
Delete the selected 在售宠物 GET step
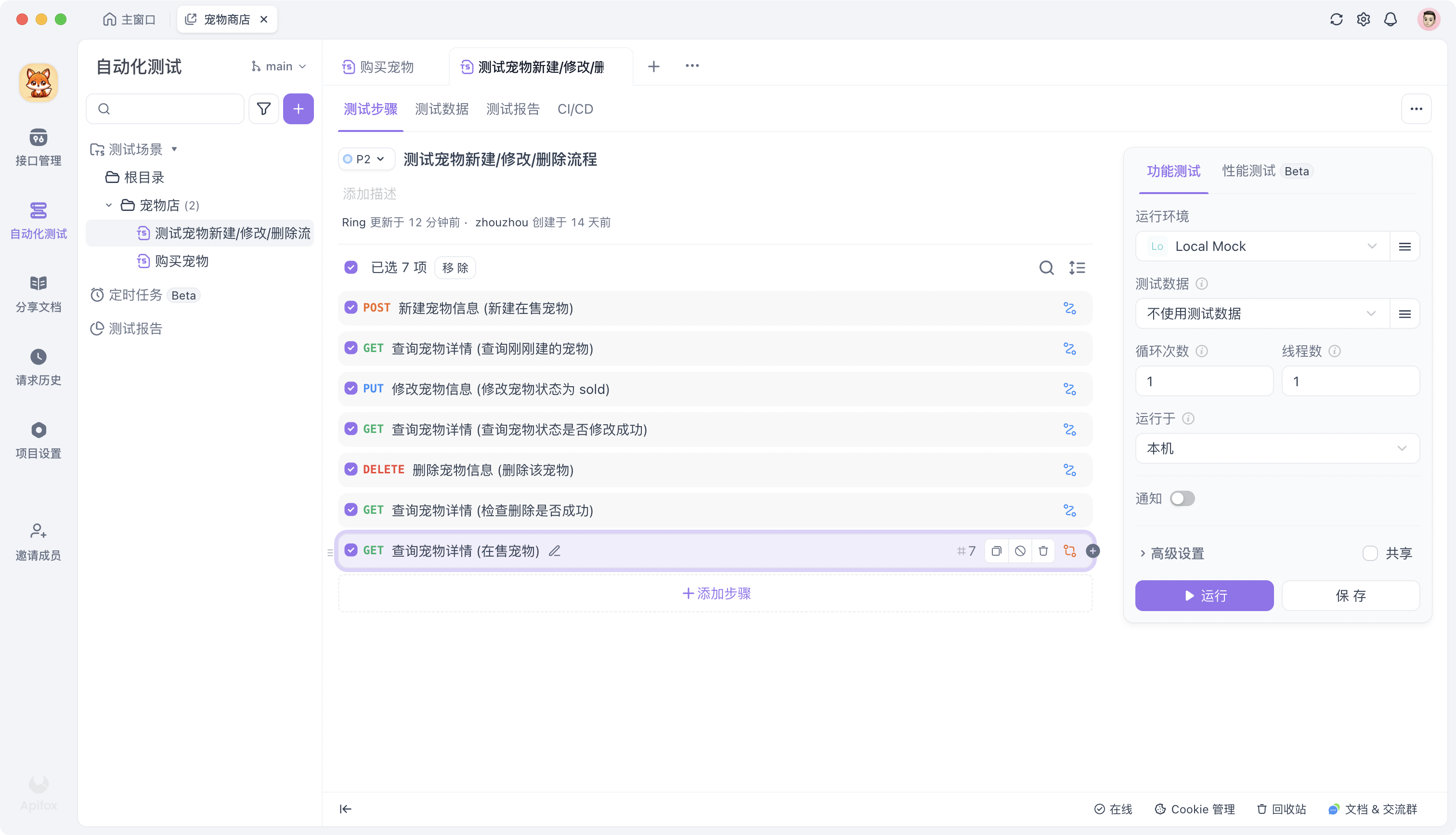pos(1043,550)
